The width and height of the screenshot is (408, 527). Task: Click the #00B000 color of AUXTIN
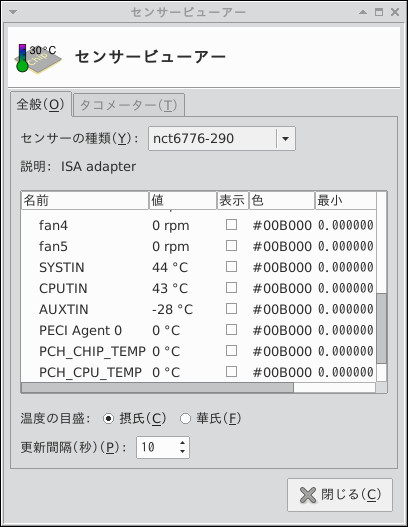click(282, 310)
